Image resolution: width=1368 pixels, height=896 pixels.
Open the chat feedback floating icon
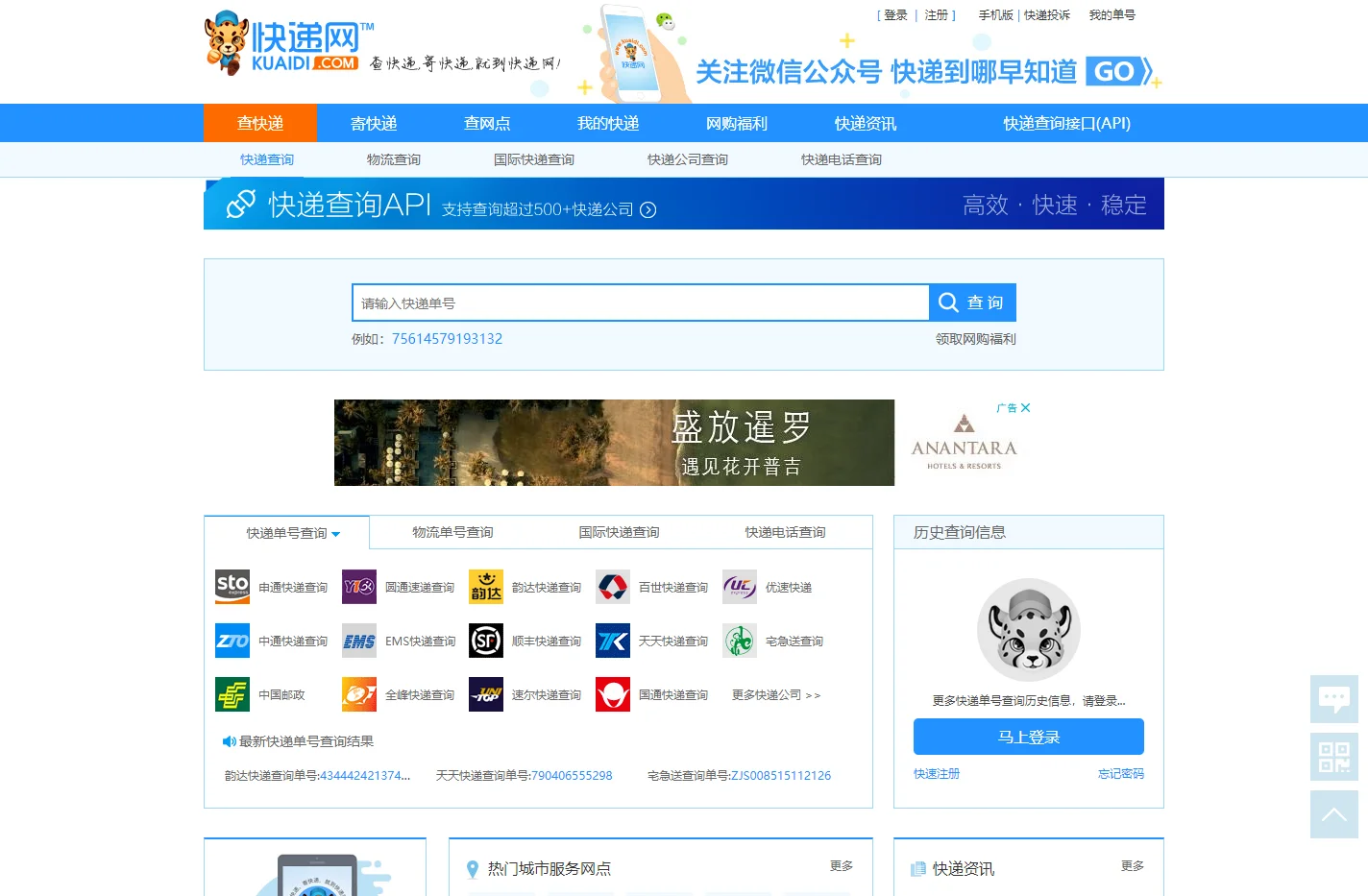pos(1334,699)
